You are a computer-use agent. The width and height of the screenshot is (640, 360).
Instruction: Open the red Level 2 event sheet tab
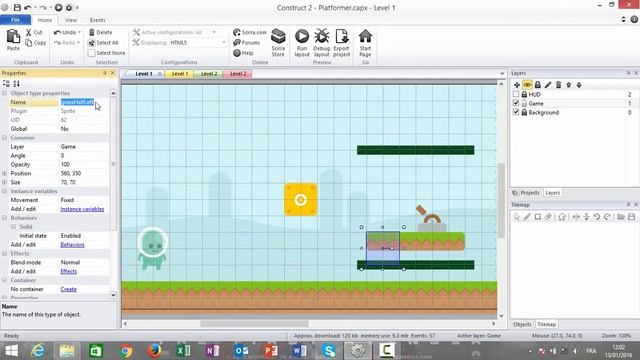tap(238, 74)
